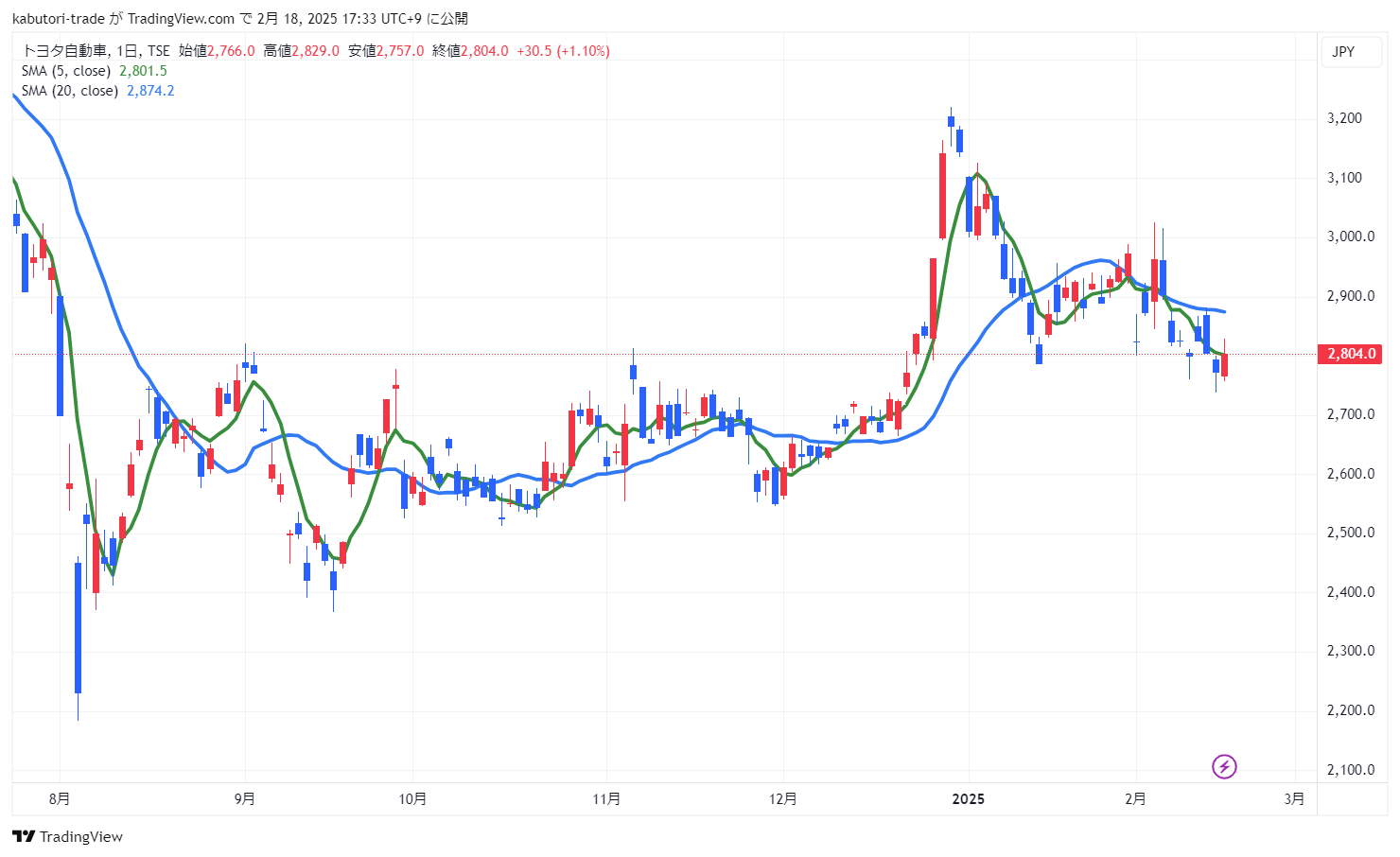Click the 高値2,829.0 high value
Image resolution: width=1400 pixels, height=857 pixels.
pos(301,51)
